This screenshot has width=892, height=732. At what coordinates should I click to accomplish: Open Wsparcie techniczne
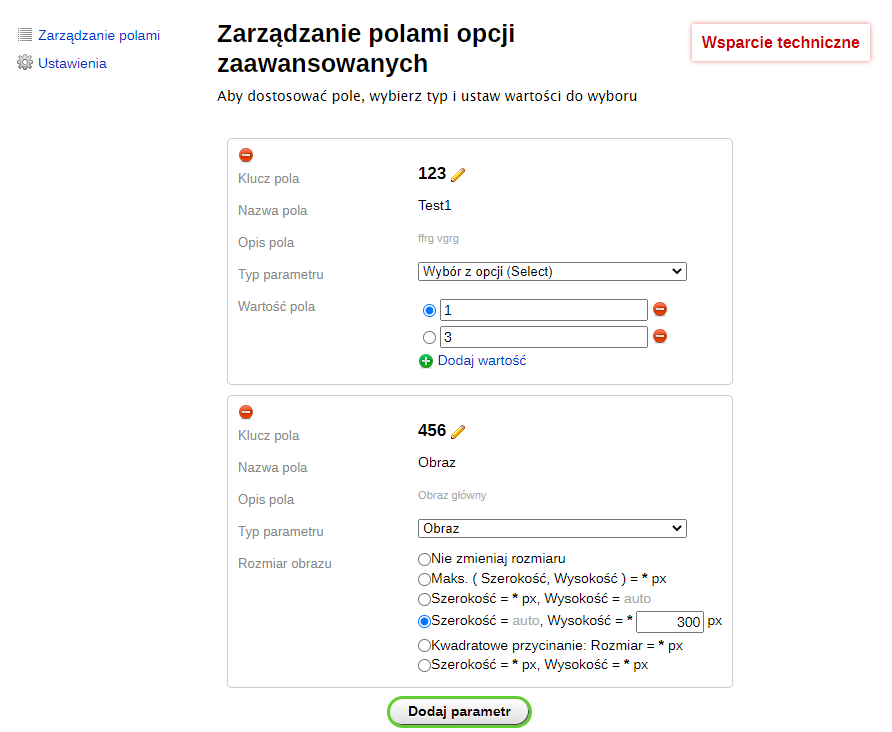[779, 42]
